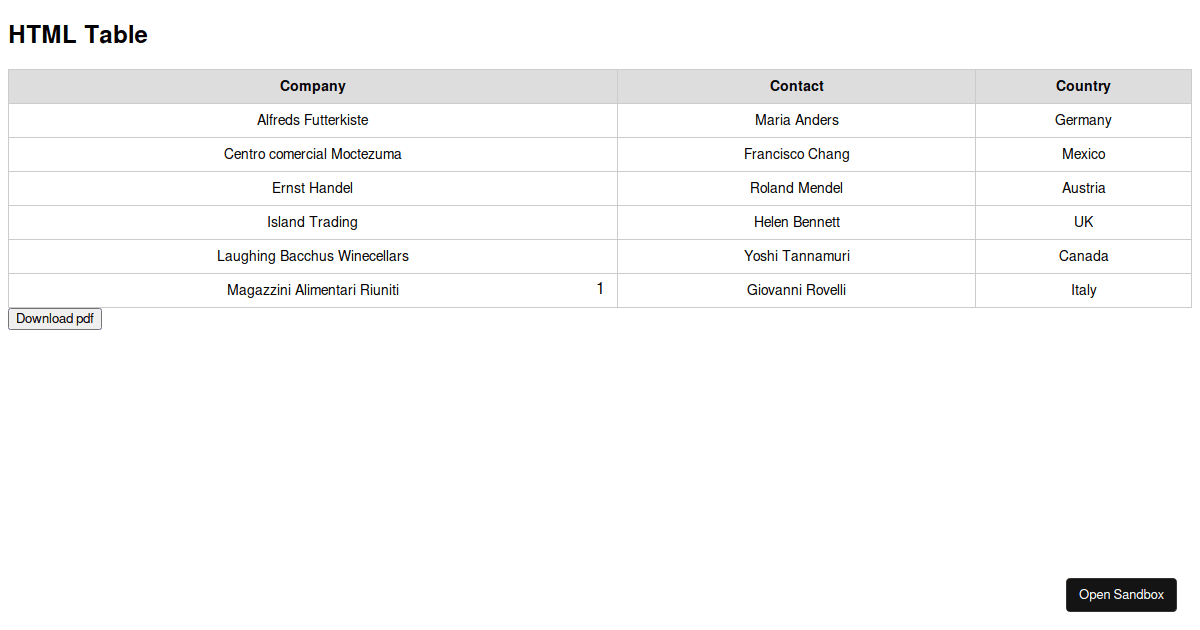Select the Alfreds Futterkiste cell
Viewport: 1200px width, 630px height.
click(313, 121)
